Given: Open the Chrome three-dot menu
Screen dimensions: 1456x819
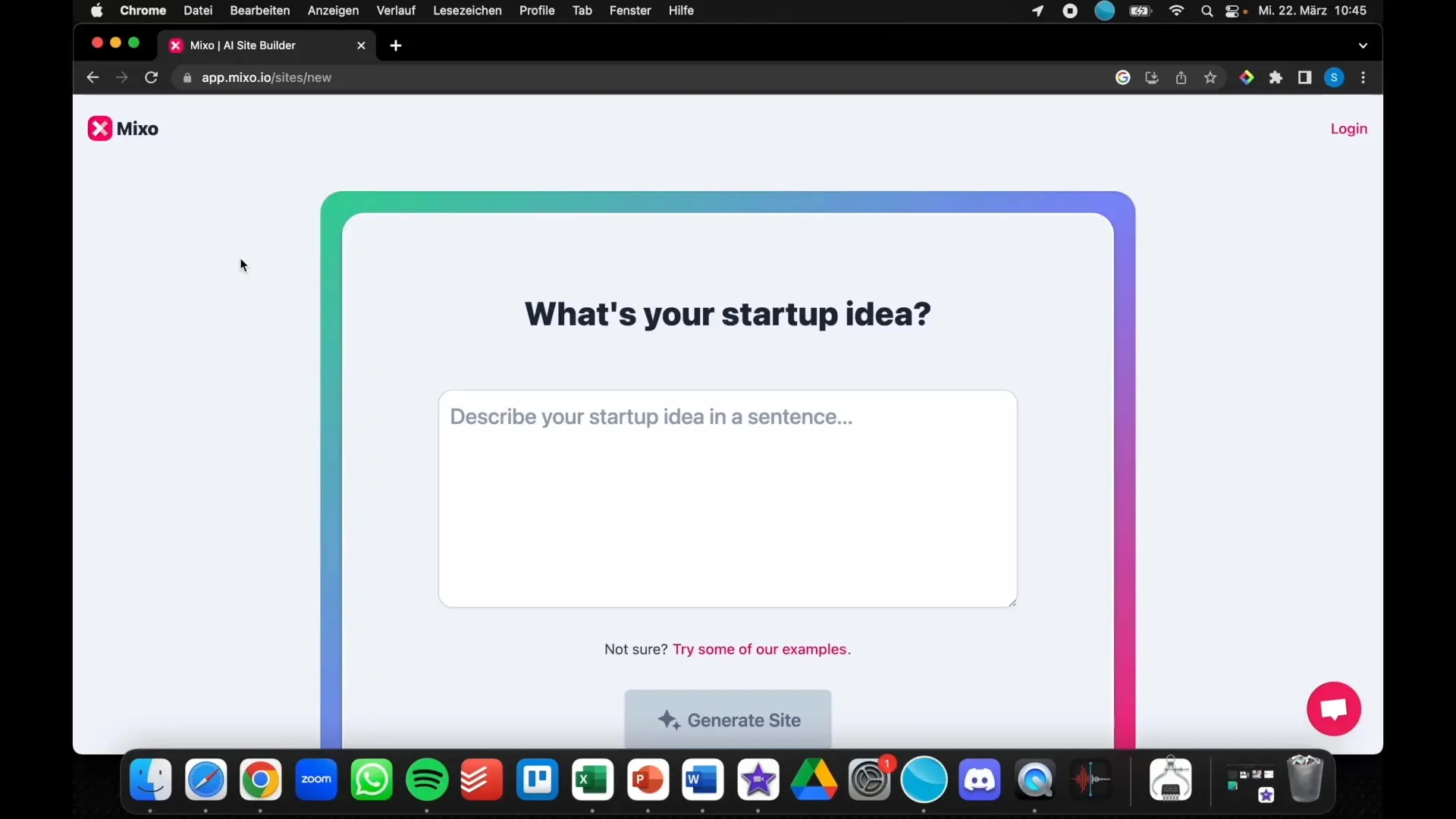Looking at the screenshot, I should pyautogui.click(x=1363, y=77).
